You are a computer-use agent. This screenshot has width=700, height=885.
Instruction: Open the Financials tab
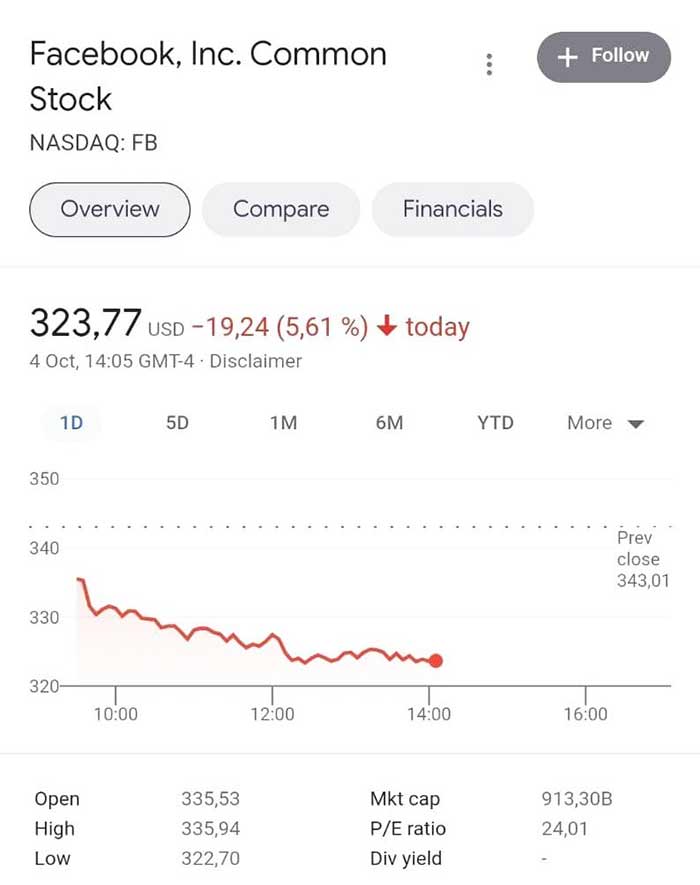point(453,209)
